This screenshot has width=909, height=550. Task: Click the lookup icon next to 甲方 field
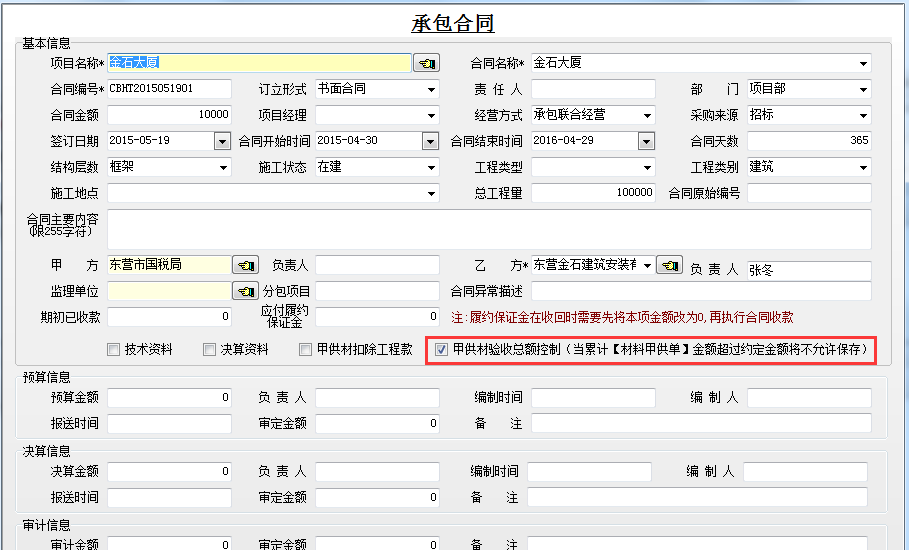(x=245, y=265)
